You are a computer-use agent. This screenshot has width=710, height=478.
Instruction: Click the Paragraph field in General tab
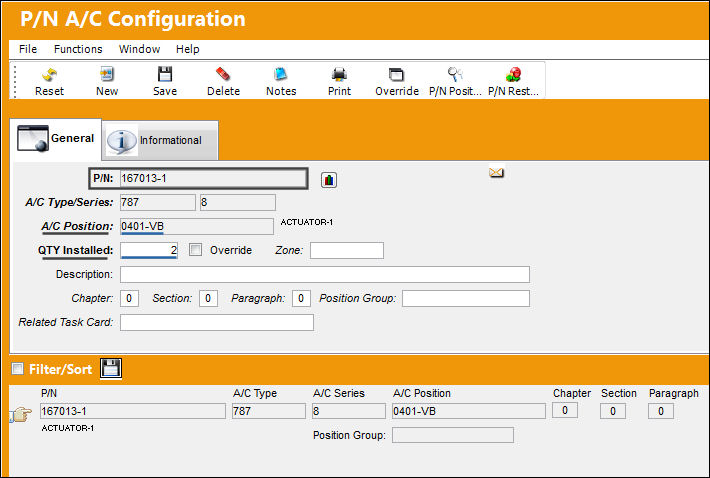click(x=301, y=298)
